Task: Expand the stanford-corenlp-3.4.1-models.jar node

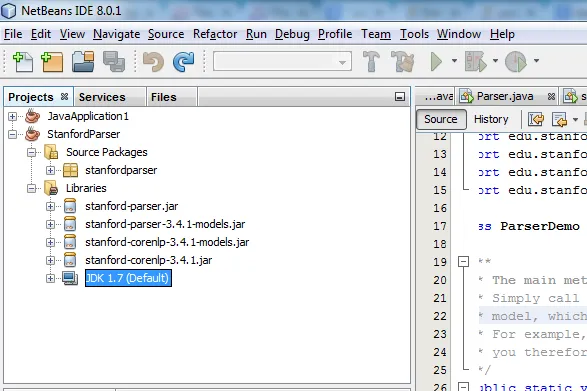Action: click(51, 242)
